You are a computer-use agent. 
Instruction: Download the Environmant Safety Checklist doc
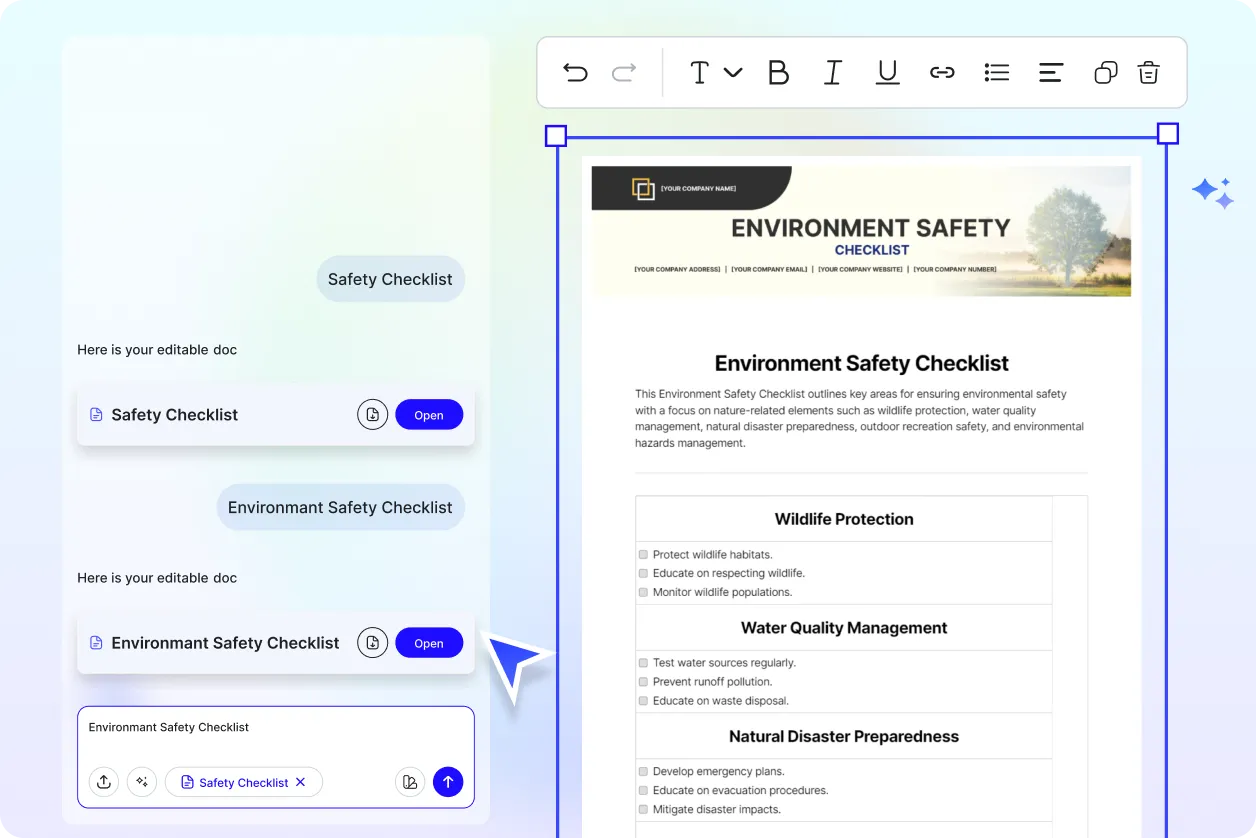372,643
